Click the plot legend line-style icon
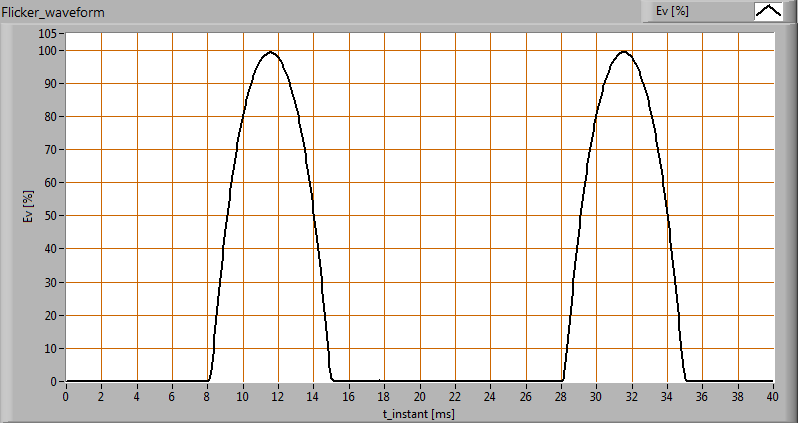Image resolution: width=798 pixels, height=423 pixels. click(768, 11)
